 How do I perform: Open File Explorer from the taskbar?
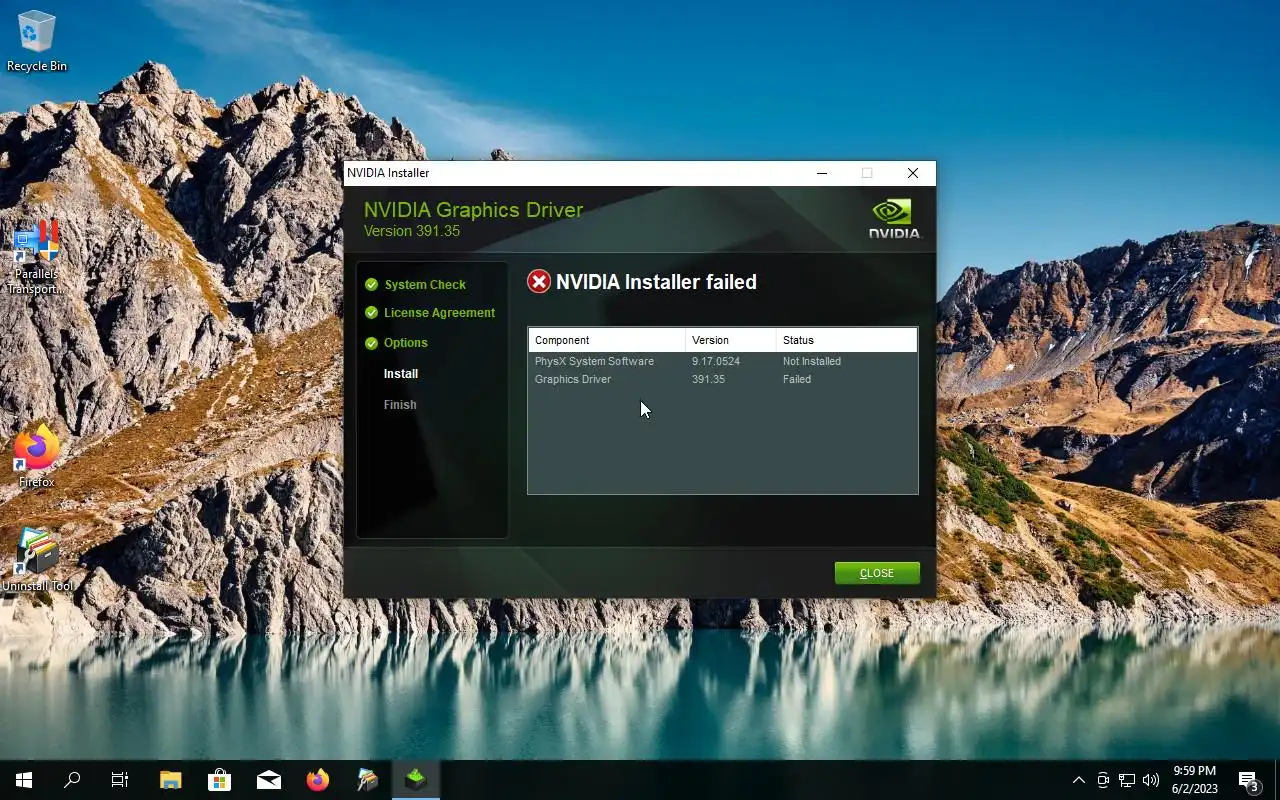[171, 780]
